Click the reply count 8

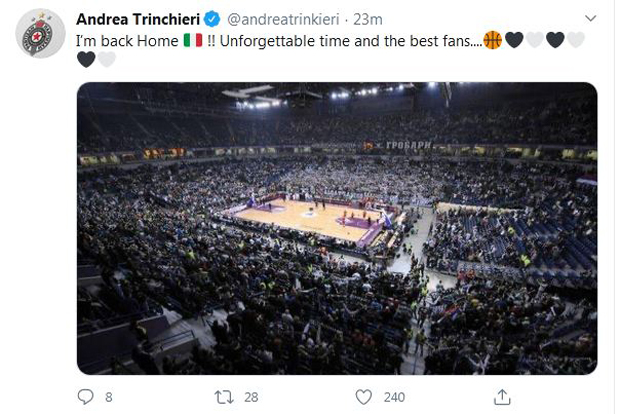(x=108, y=397)
